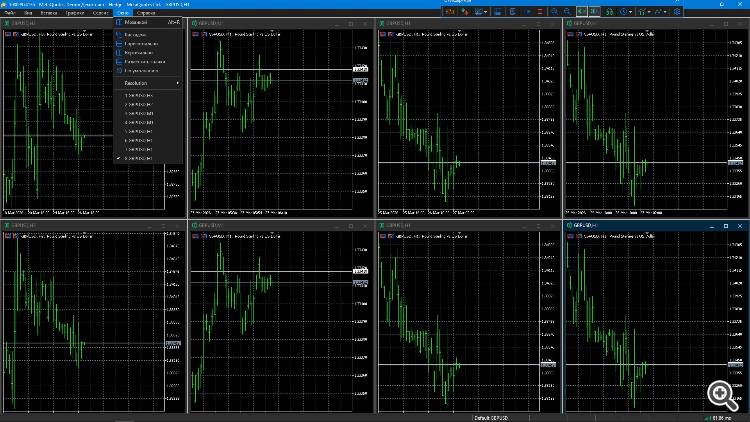
Task: Activate the second bottom-row GBPUSD chart title bar
Action: tap(281, 225)
